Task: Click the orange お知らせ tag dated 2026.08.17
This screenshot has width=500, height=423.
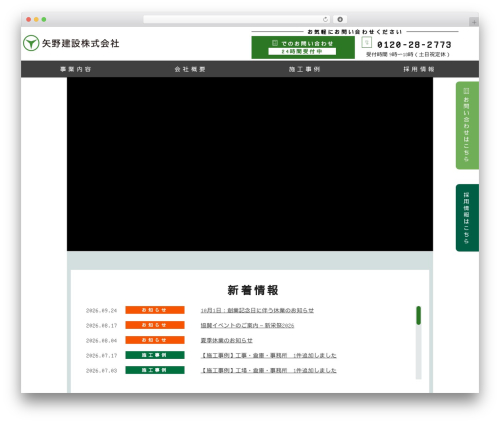Action: [155, 325]
